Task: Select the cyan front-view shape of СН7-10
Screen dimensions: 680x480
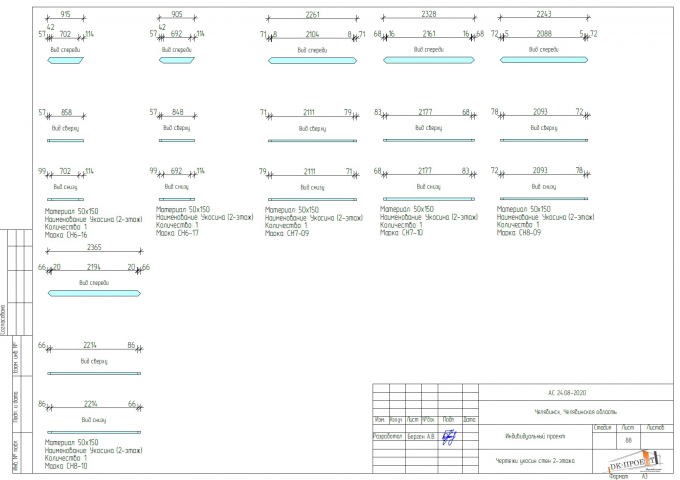Action: (x=428, y=60)
